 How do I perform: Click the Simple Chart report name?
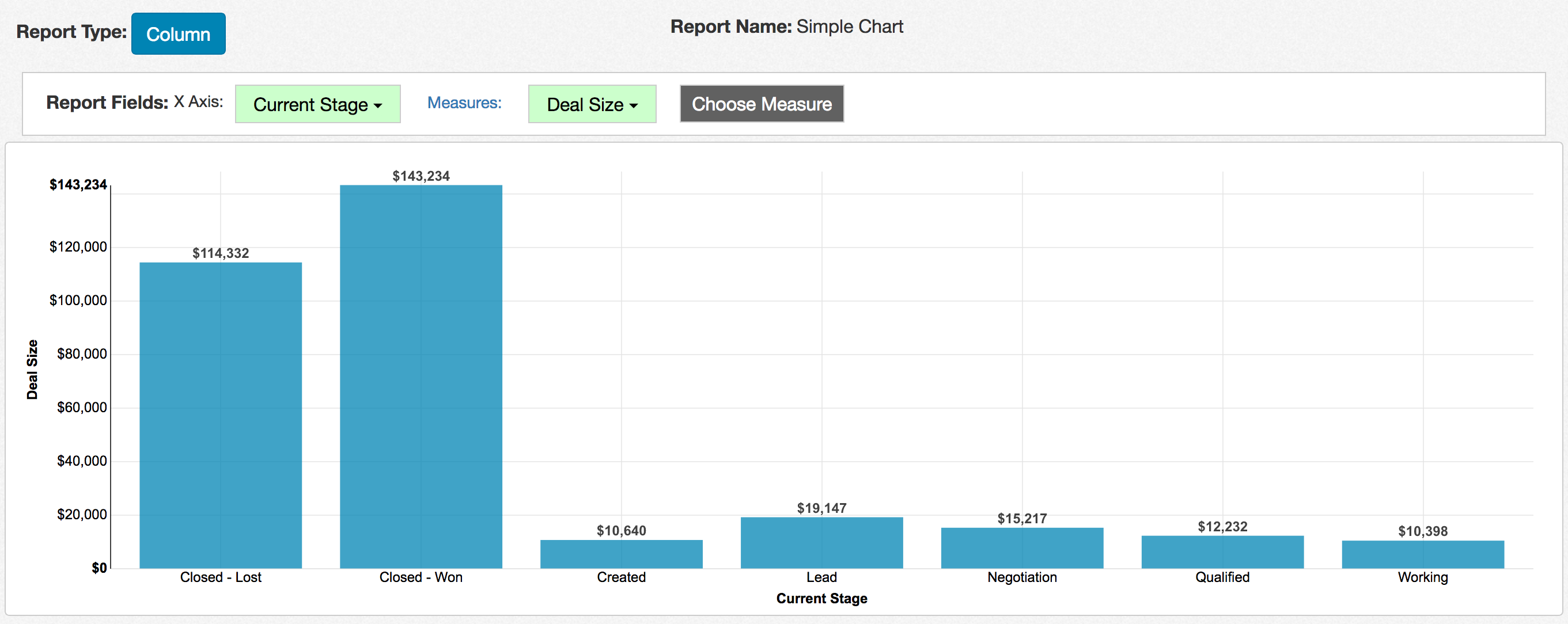click(849, 26)
